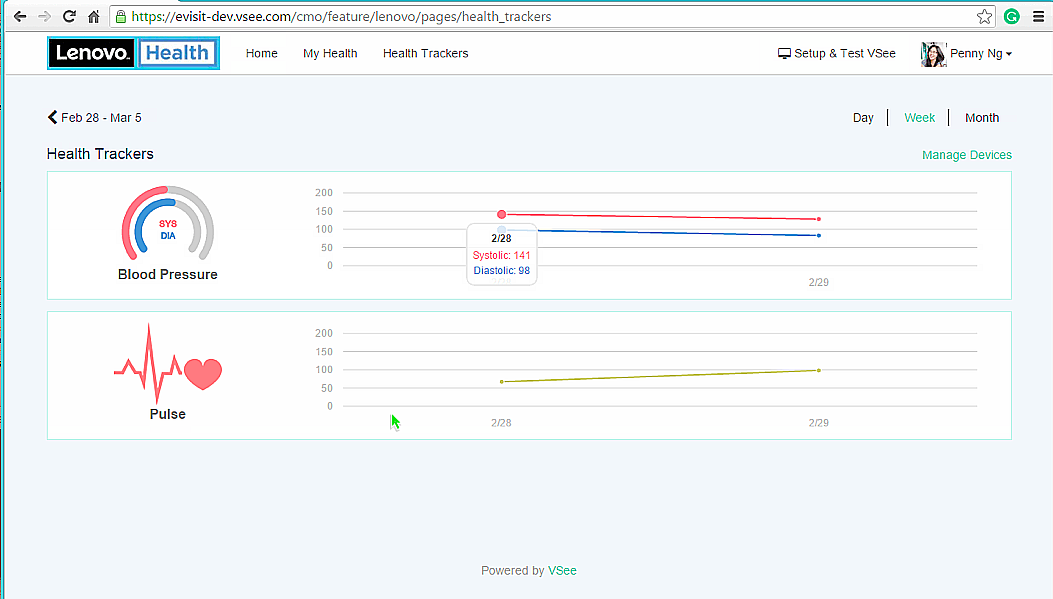Go to previous week with left chevron
1053x599 pixels.
click(52, 118)
